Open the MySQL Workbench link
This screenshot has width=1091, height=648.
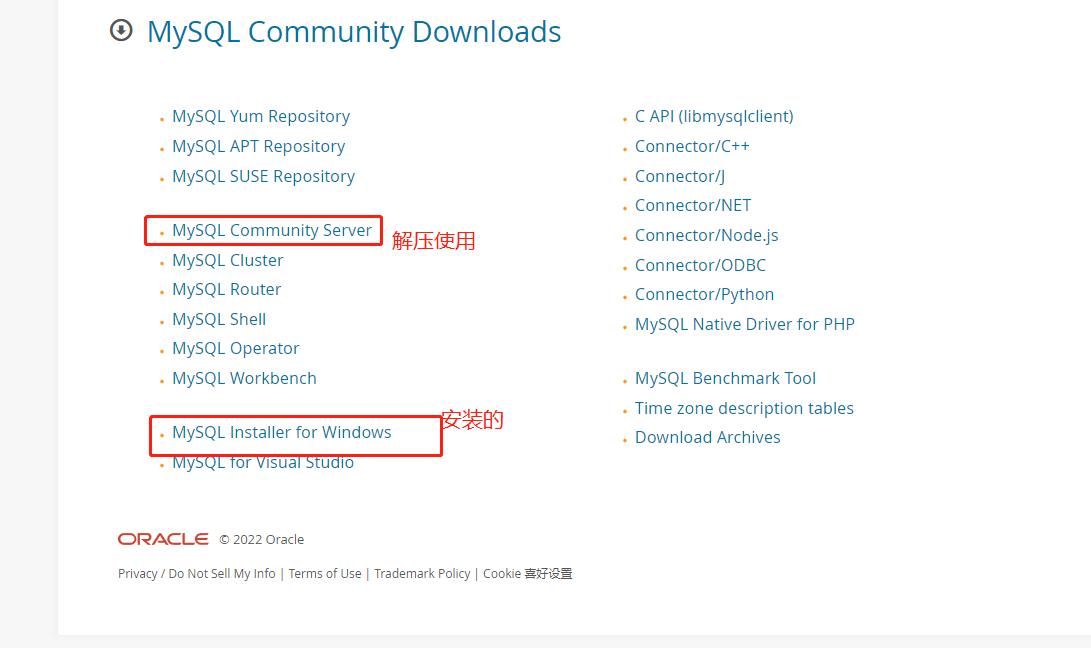(x=244, y=379)
